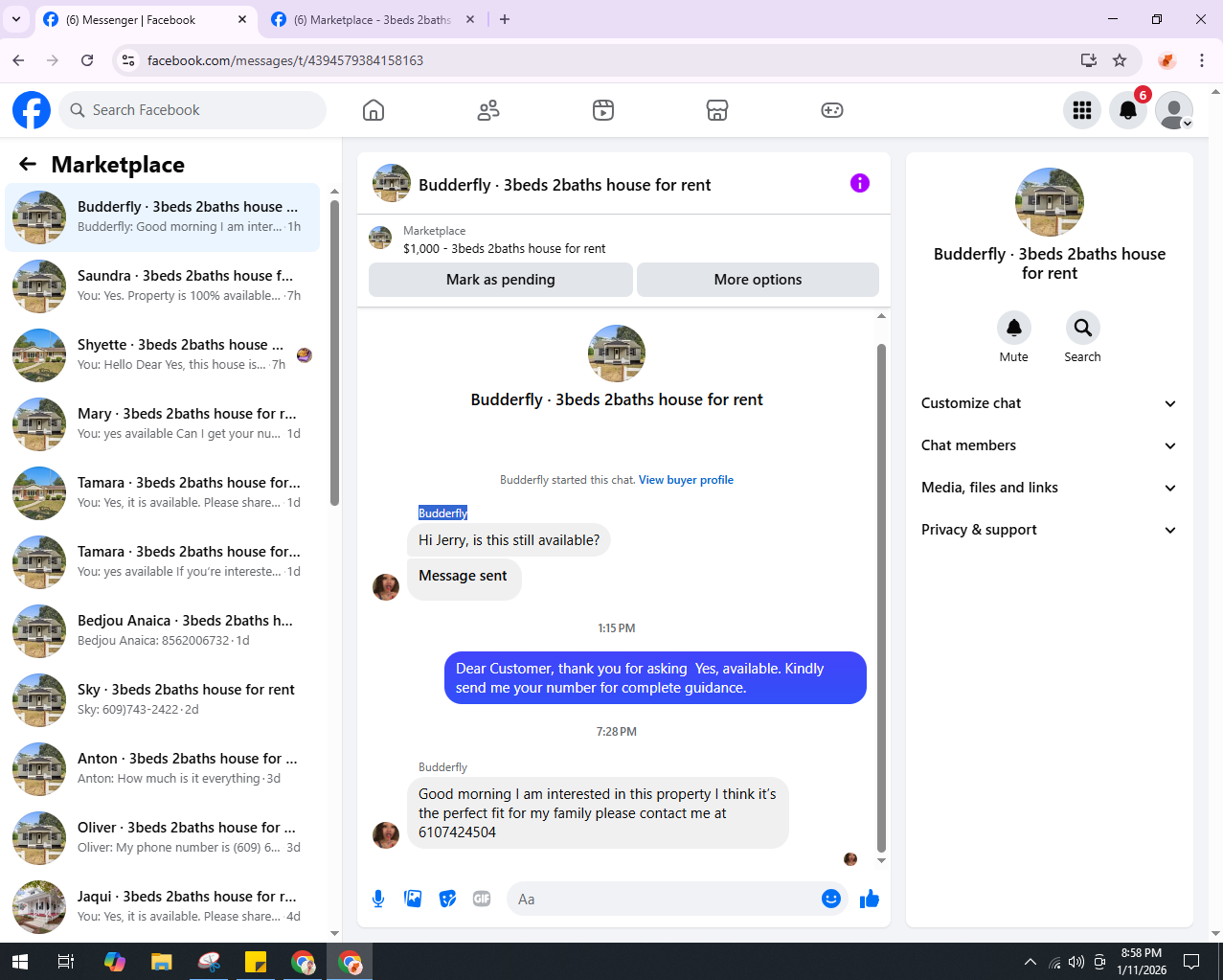Send a thumbs-up like
Screen dimensions: 1223x980
point(870,899)
